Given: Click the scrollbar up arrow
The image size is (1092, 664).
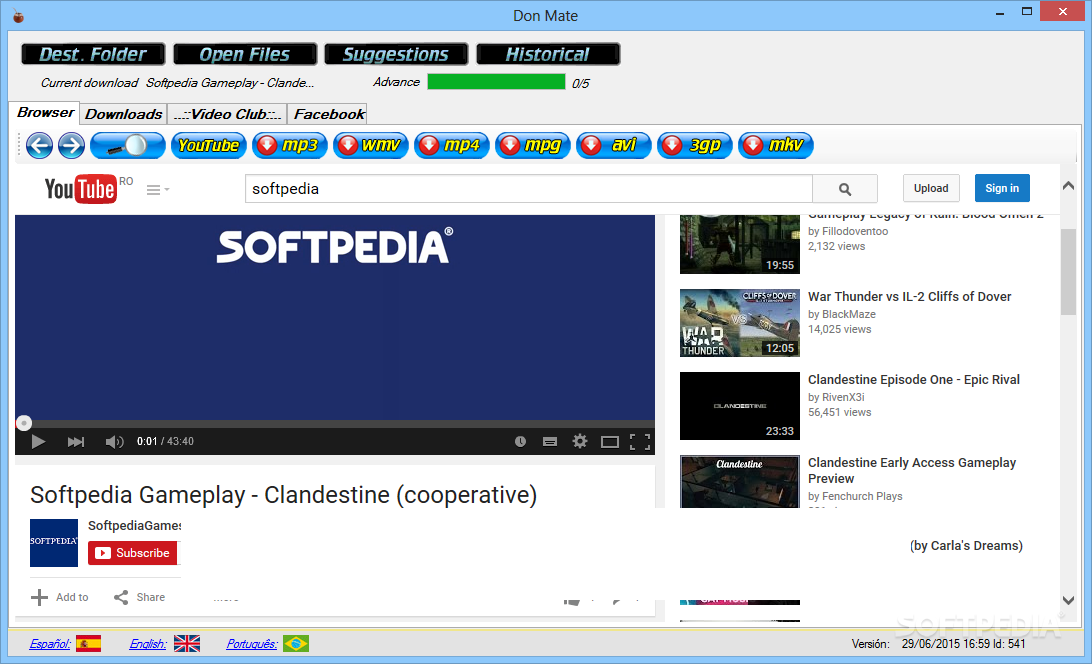Looking at the screenshot, I should click(1068, 186).
